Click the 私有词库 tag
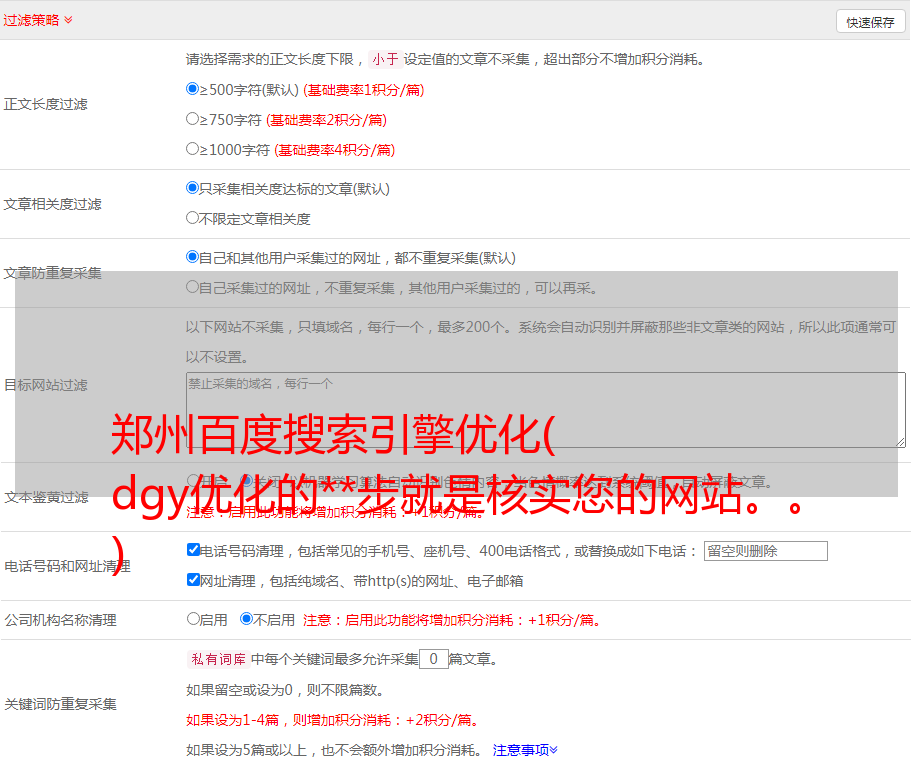912x768 pixels. coord(219,659)
